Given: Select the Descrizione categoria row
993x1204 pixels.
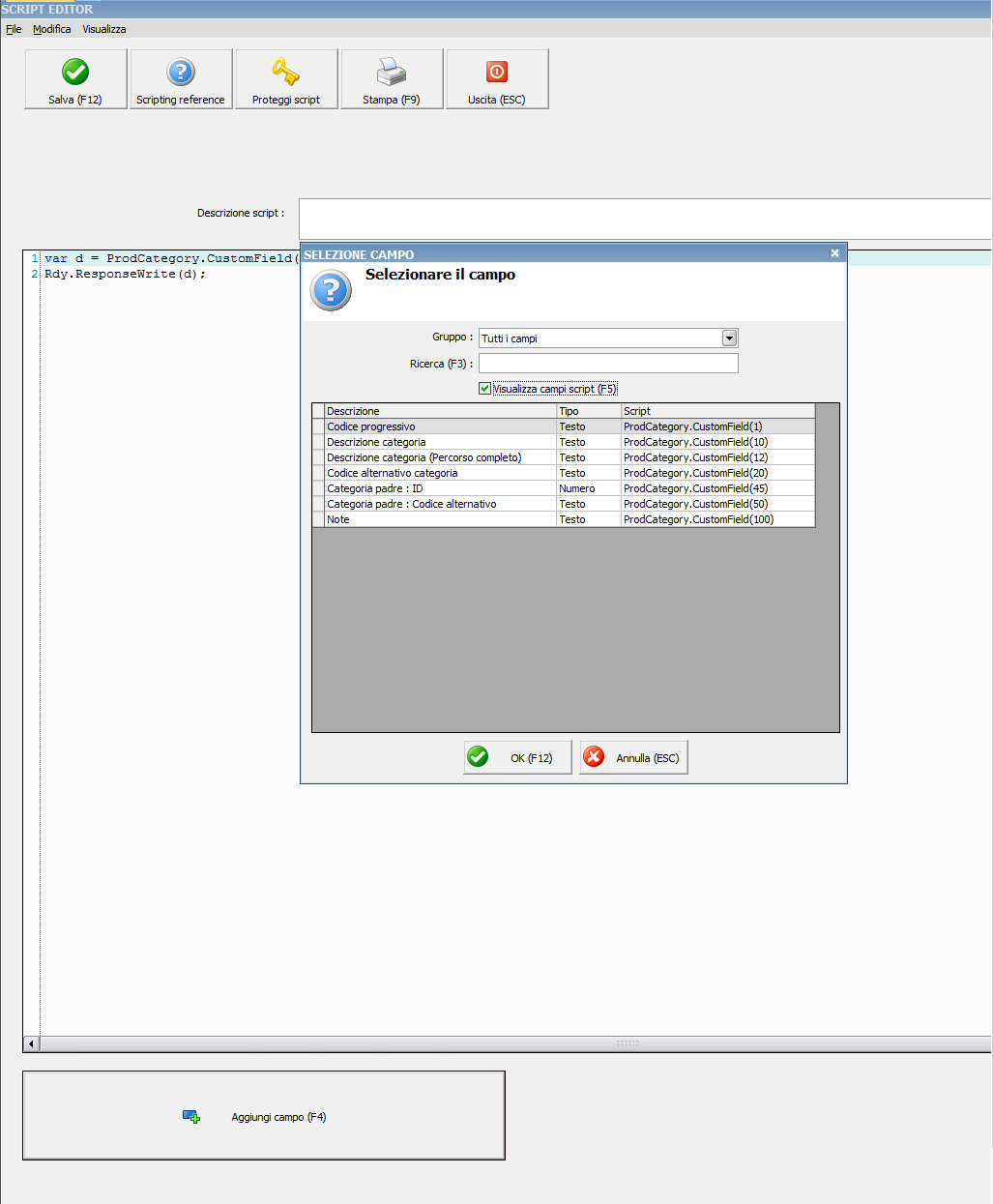Looking at the screenshot, I should 564,442.
